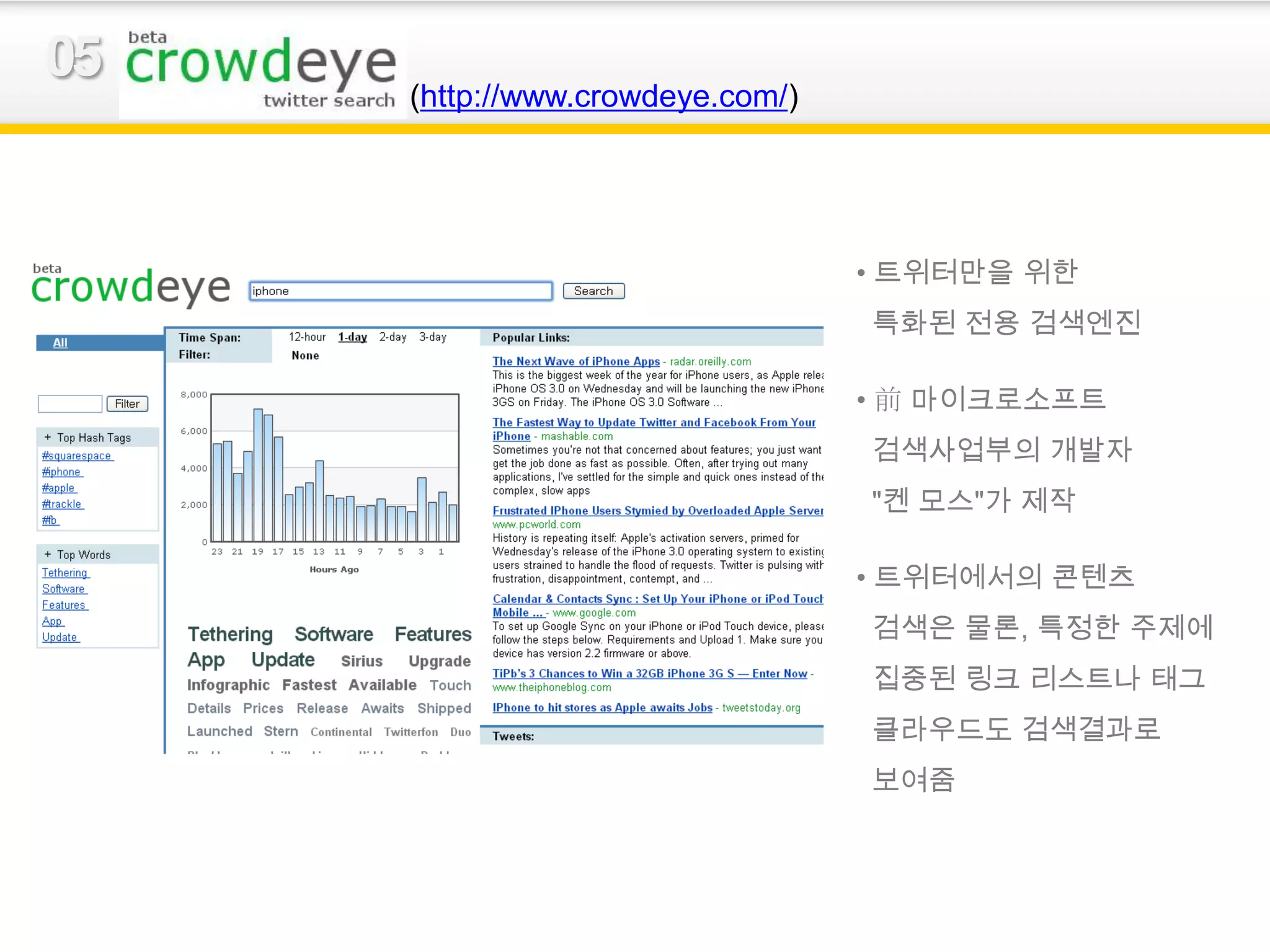This screenshot has height=952, width=1270.
Task: Select the 2-day time span
Action: coord(393,337)
